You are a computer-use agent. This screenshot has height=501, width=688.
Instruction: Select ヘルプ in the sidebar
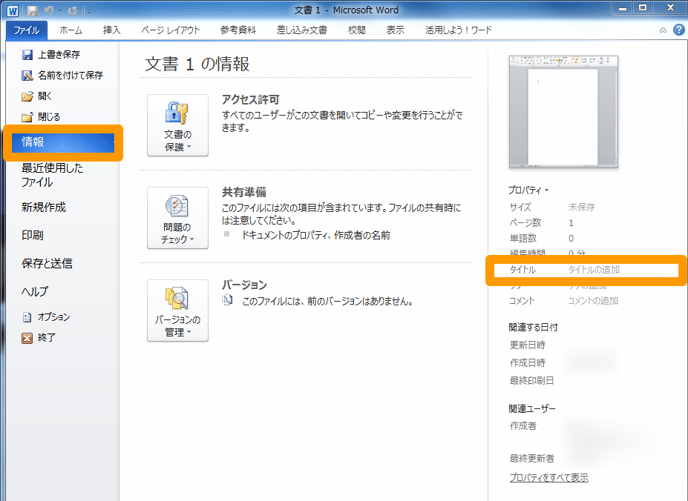pyautogui.click(x=35, y=291)
